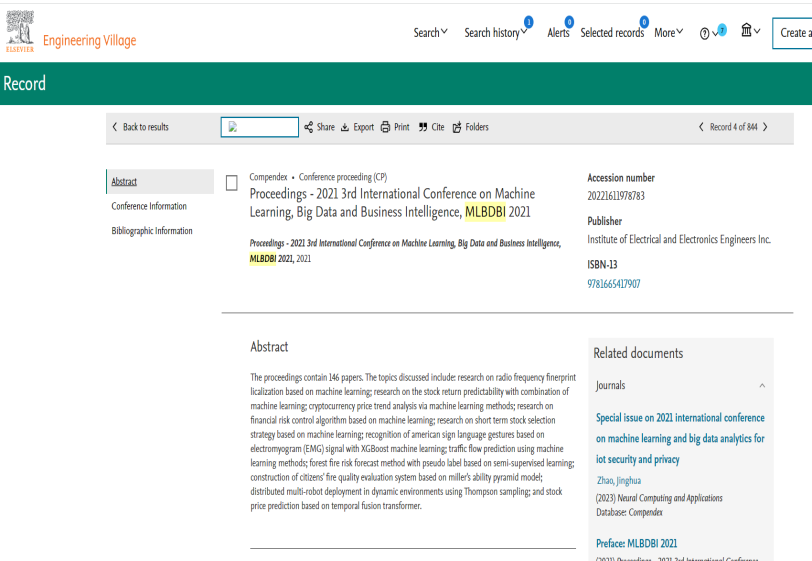Click the Conference proceeding (CP) label
Image resolution: width=812 pixels, height=561 pixels.
click(x=343, y=177)
